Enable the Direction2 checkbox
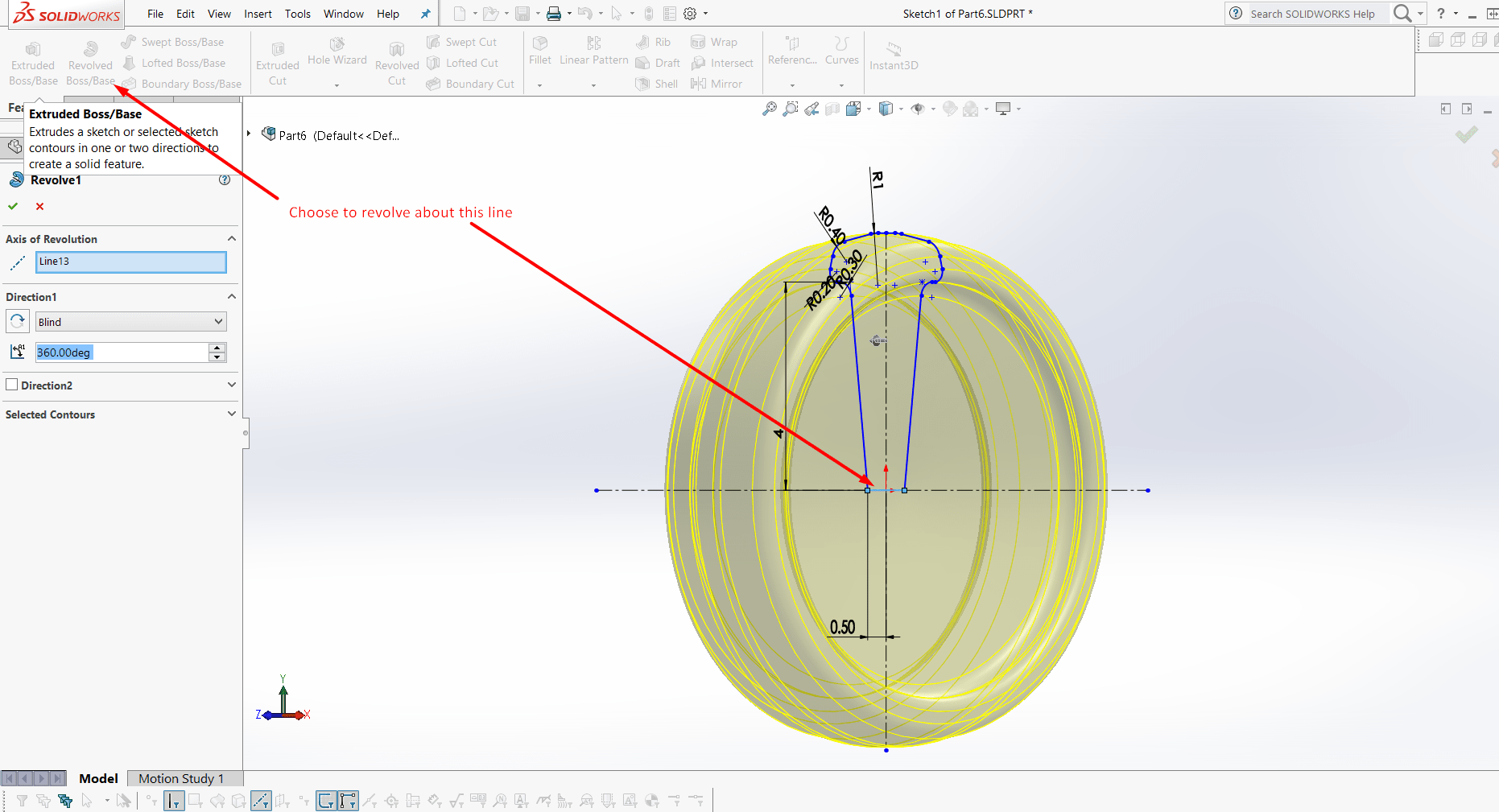 pos(12,385)
